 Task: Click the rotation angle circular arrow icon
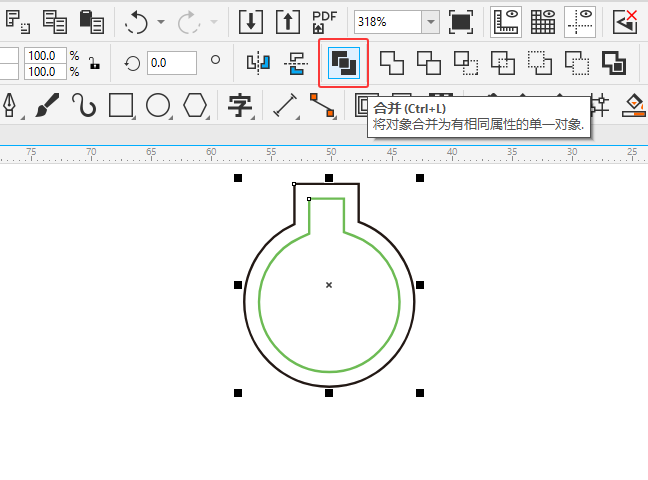(132, 64)
